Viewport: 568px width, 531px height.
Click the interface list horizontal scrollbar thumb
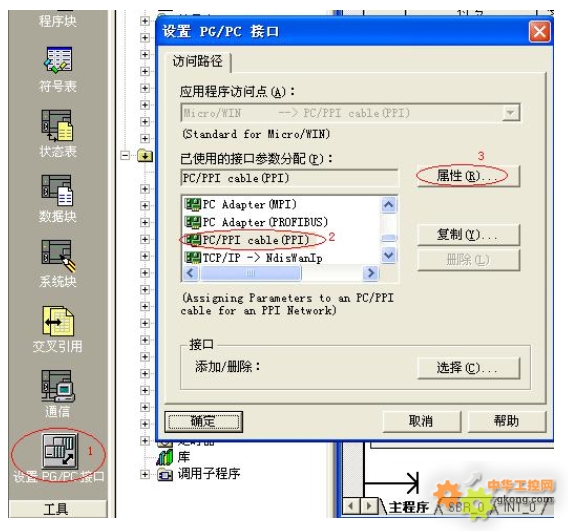pos(250,273)
